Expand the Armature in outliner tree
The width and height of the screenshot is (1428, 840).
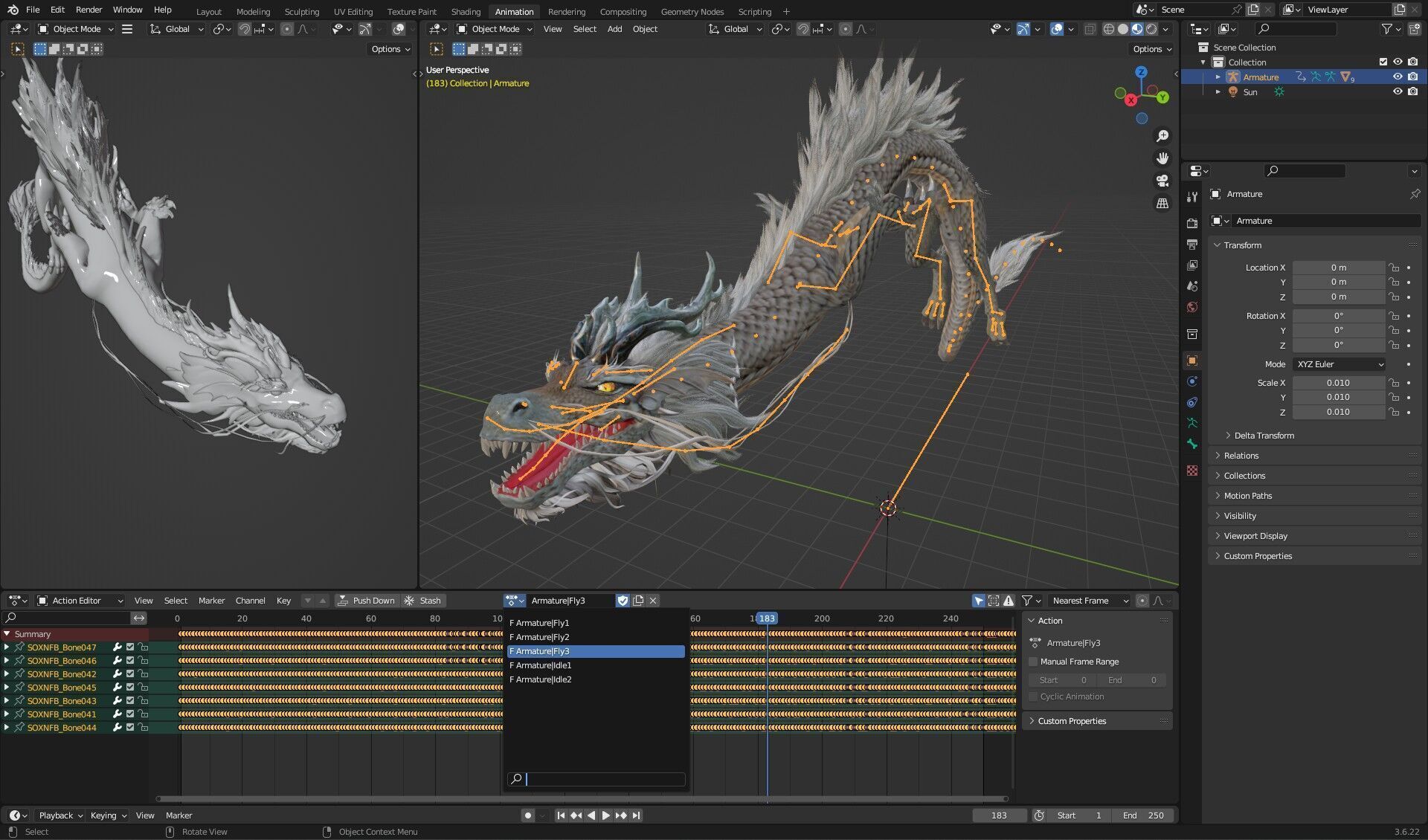(x=1218, y=77)
